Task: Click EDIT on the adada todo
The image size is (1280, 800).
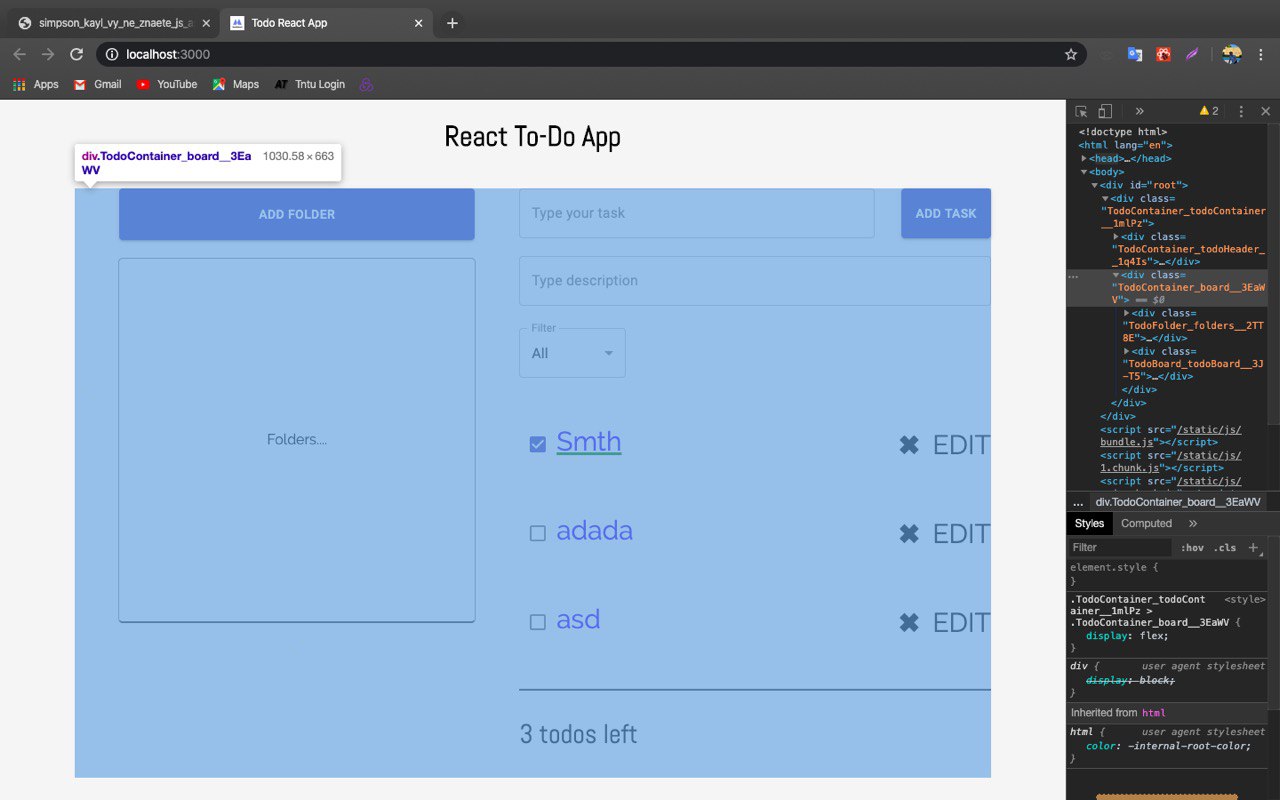Action: [961, 534]
